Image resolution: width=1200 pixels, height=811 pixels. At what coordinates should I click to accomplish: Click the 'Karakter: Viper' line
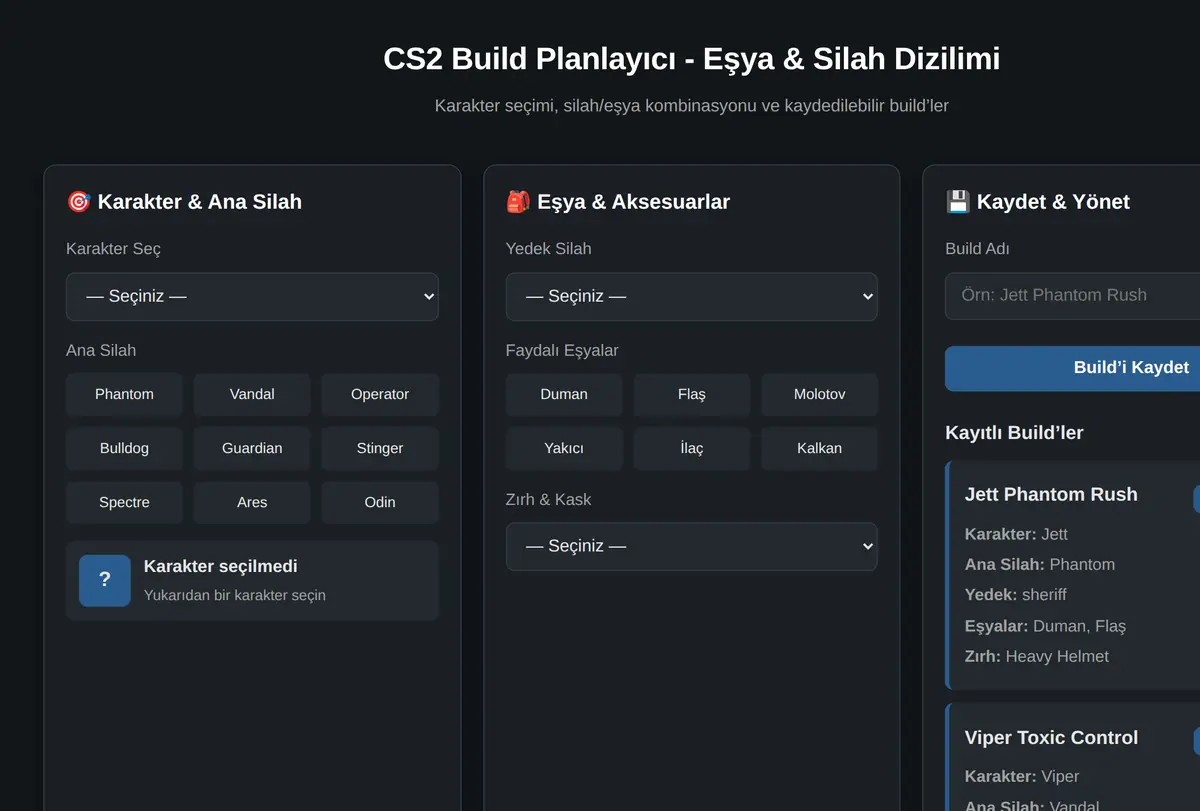click(x=1022, y=777)
